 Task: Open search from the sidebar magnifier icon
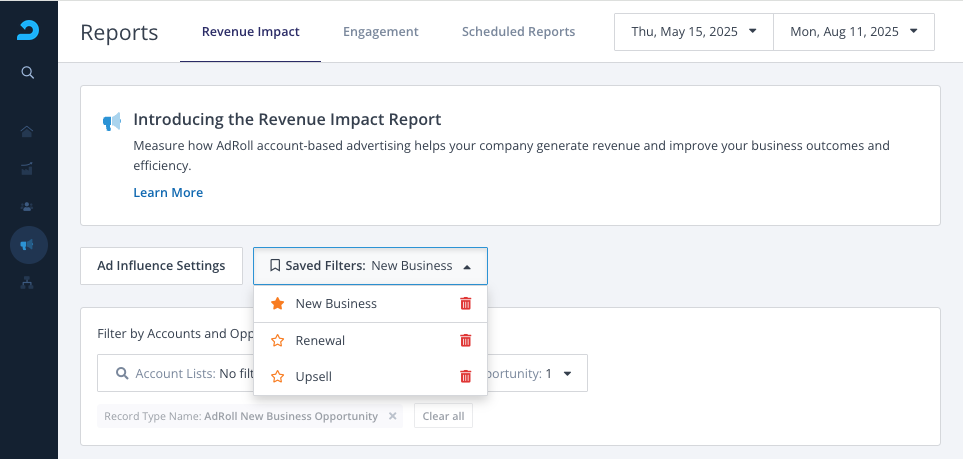point(28,72)
